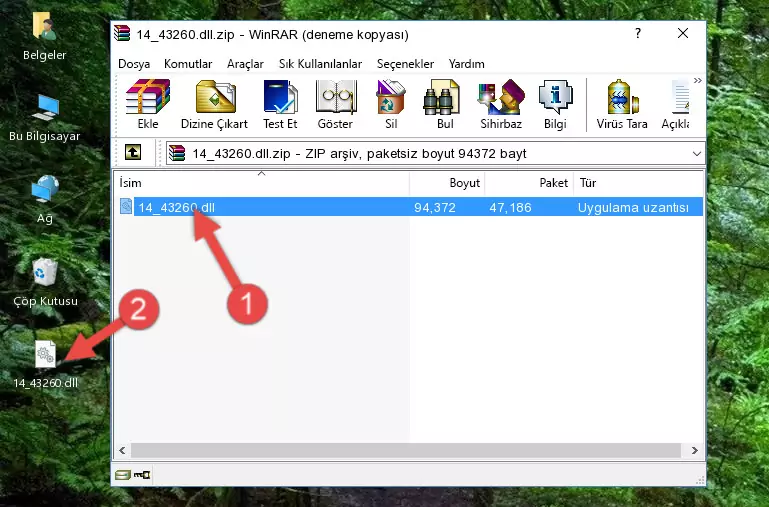Select the 14_43260.dll desktop file icon
Viewport: 769px width, 507px height.
pyautogui.click(x=45, y=365)
